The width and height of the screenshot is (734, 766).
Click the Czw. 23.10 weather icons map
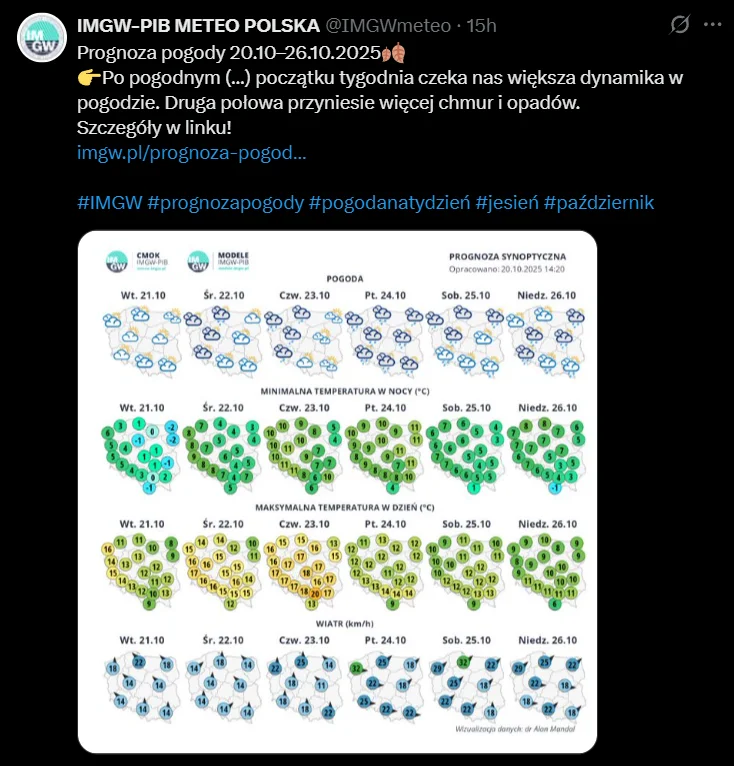click(x=303, y=337)
